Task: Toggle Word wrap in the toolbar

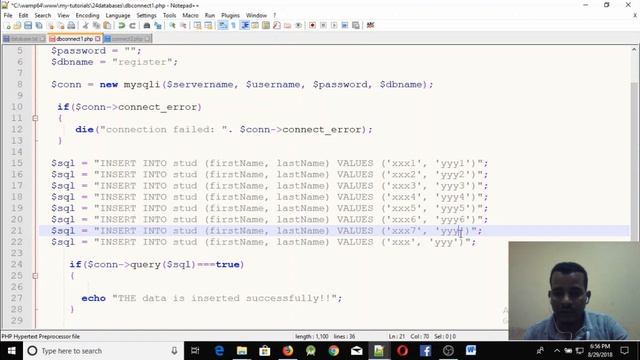Action: coord(223,25)
